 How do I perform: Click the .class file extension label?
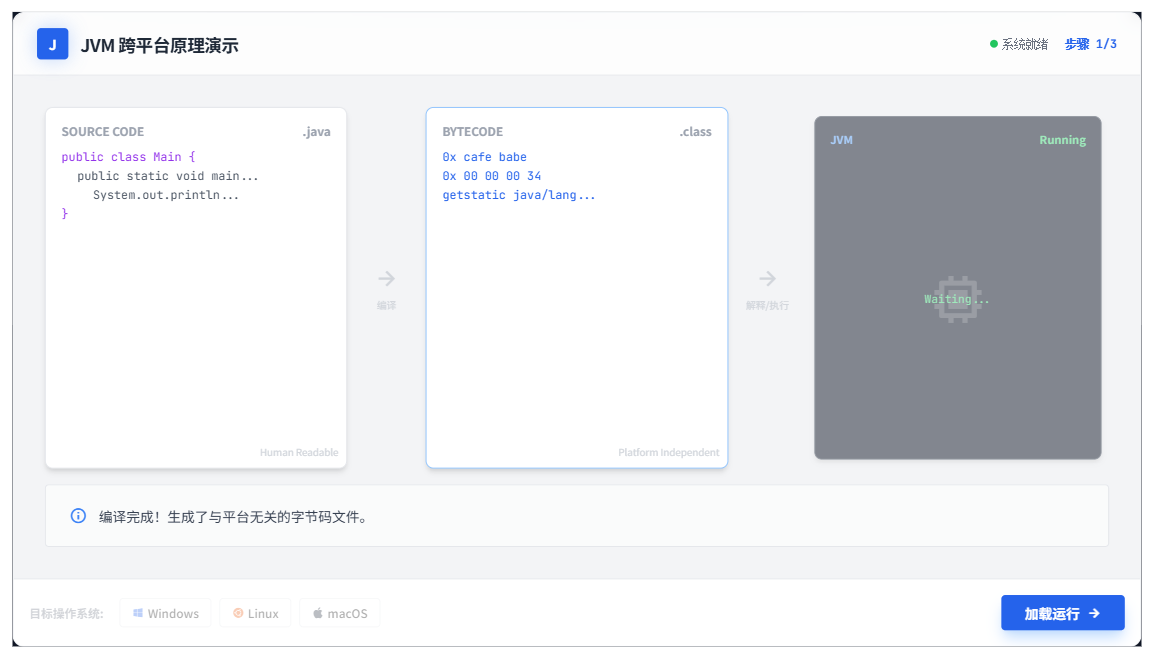(x=695, y=132)
